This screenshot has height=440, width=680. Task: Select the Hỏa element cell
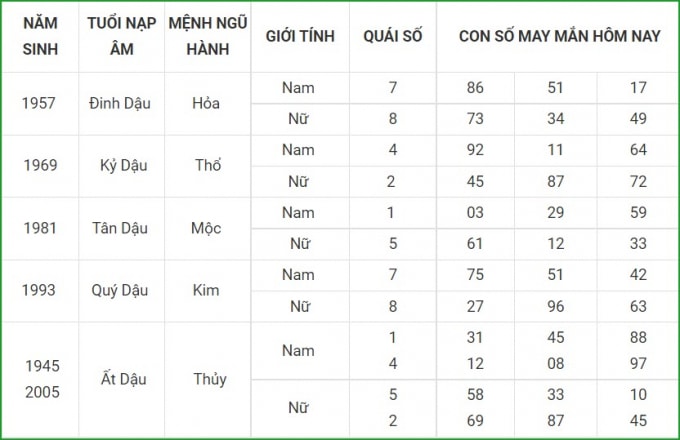coord(206,104)
